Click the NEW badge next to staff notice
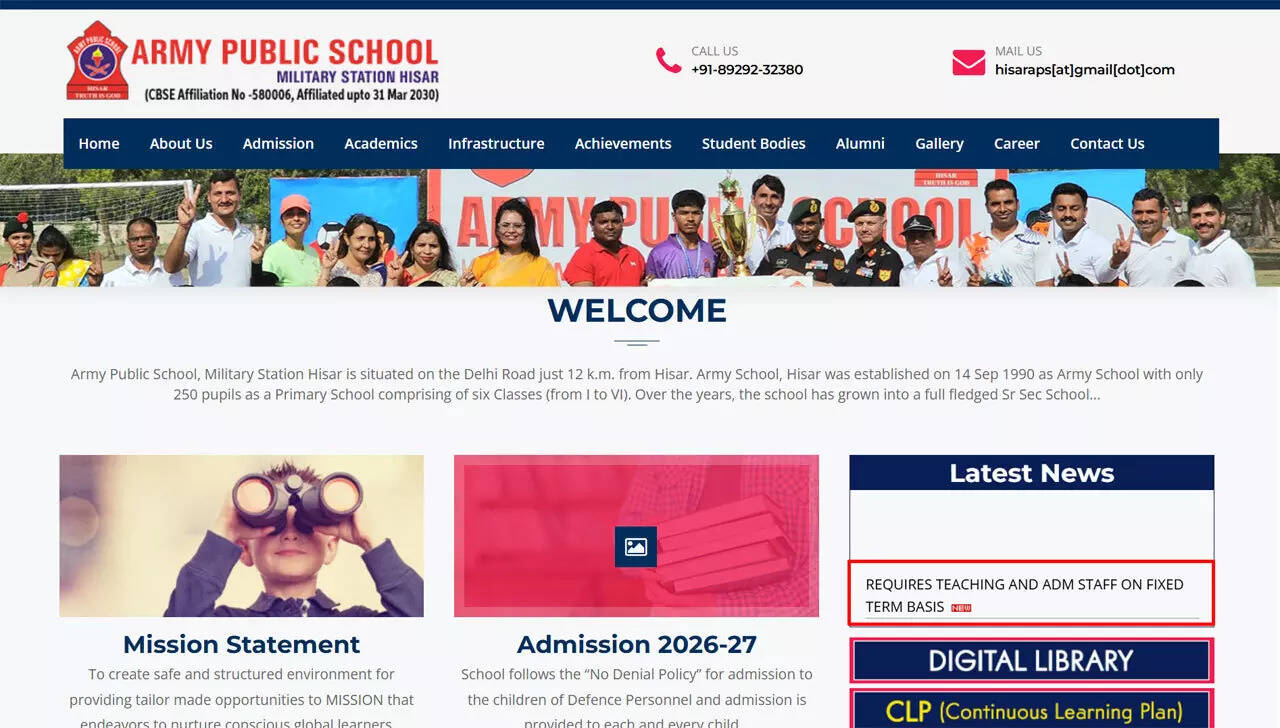The height and width of the screenshot is (728, 1280). pyautogui.click(x=960, y=607)
